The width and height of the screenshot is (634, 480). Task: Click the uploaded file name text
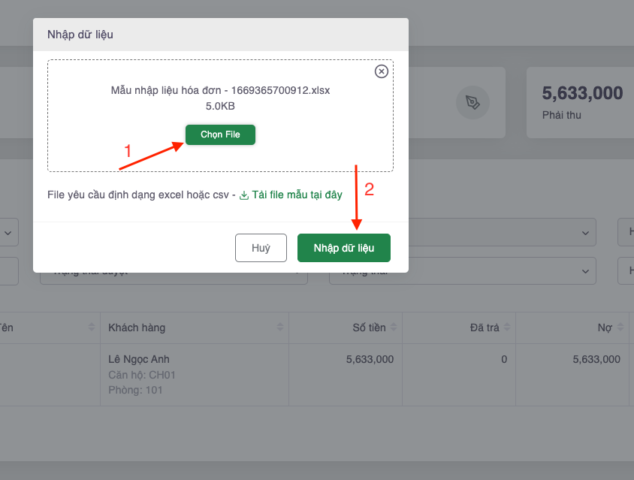click(x=220, y=90)
